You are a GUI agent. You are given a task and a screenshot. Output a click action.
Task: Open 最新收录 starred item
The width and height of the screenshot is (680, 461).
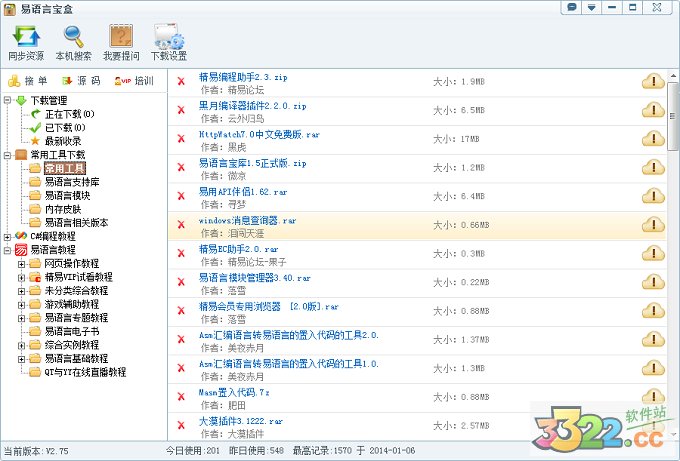56,141
